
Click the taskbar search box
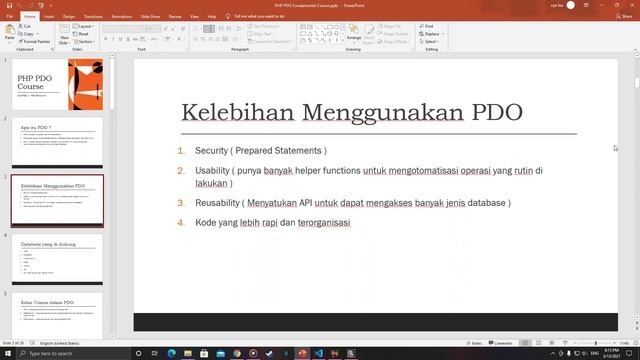point(73,353)
